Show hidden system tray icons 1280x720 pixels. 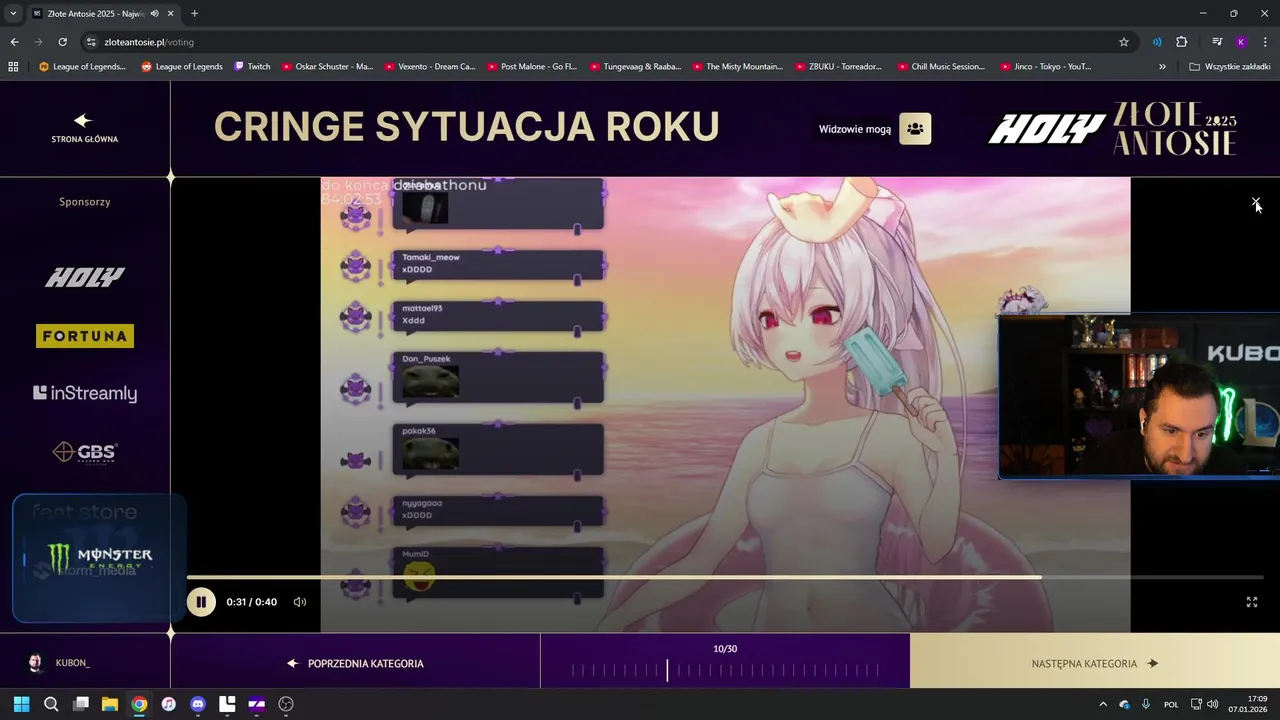tap(1103, 704)
